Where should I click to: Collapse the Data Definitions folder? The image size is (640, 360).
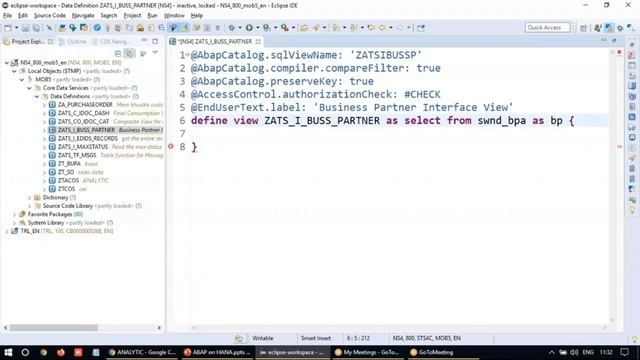point(37,96)
